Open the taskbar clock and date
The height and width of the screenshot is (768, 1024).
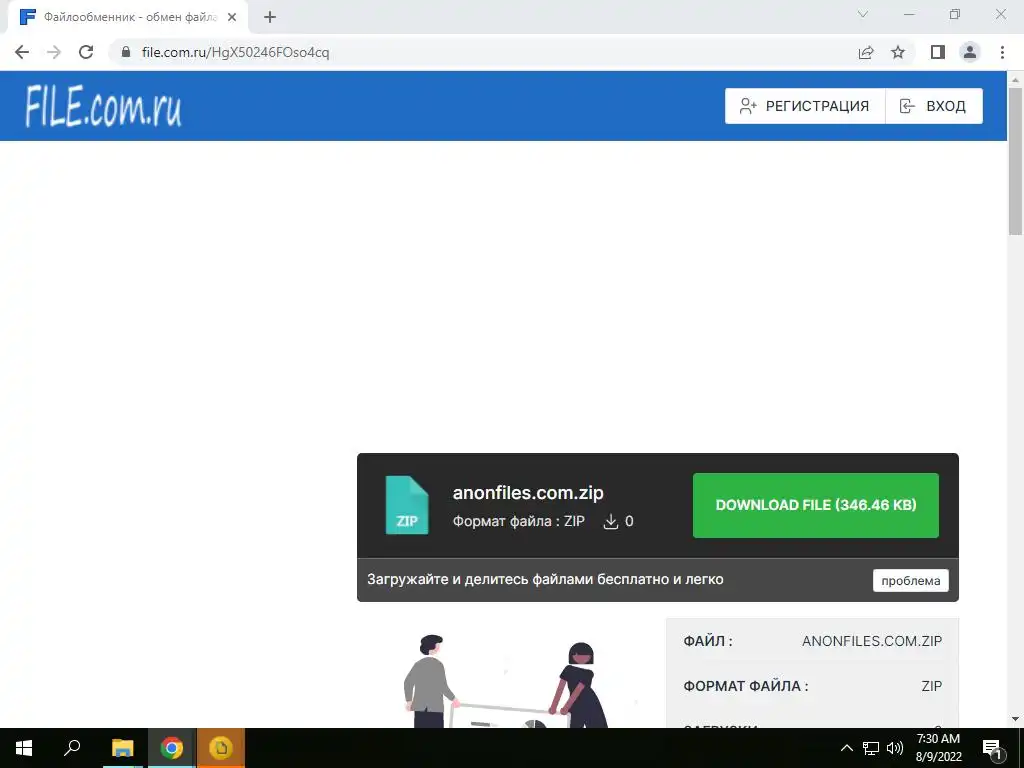tap(938, 748)
